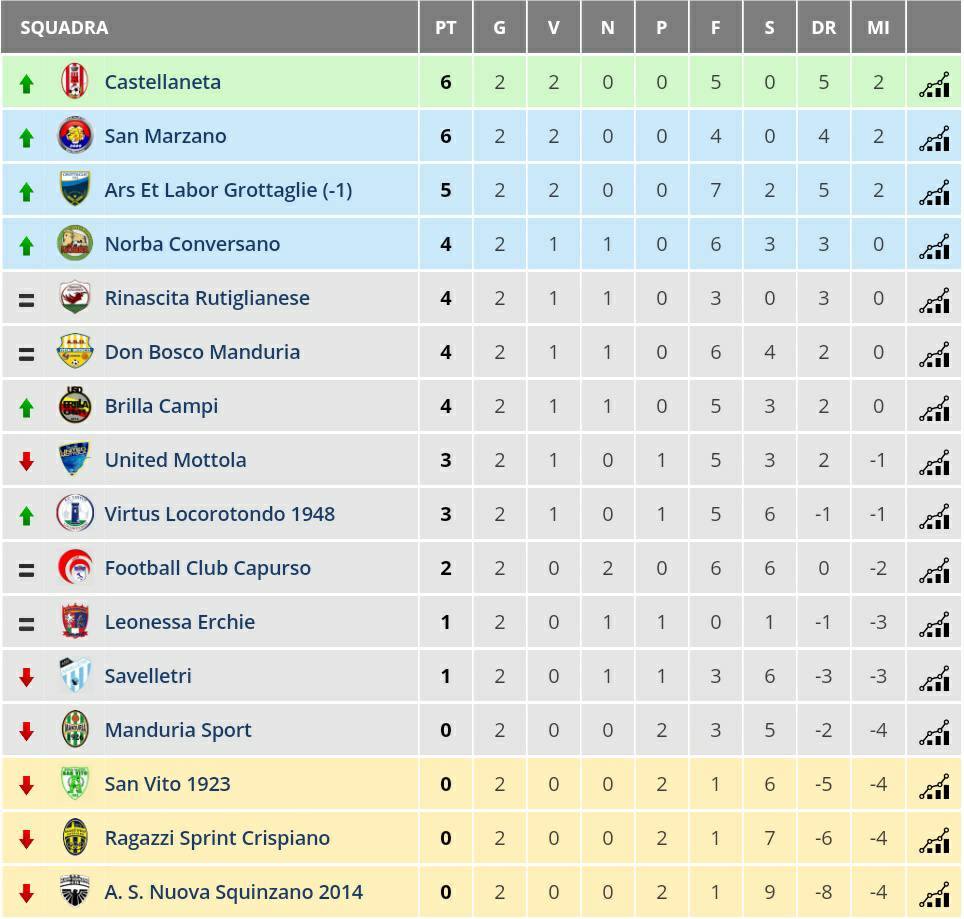Click the Don Bosco Manduria crest

pyautogui.click(x=75, y=351)
